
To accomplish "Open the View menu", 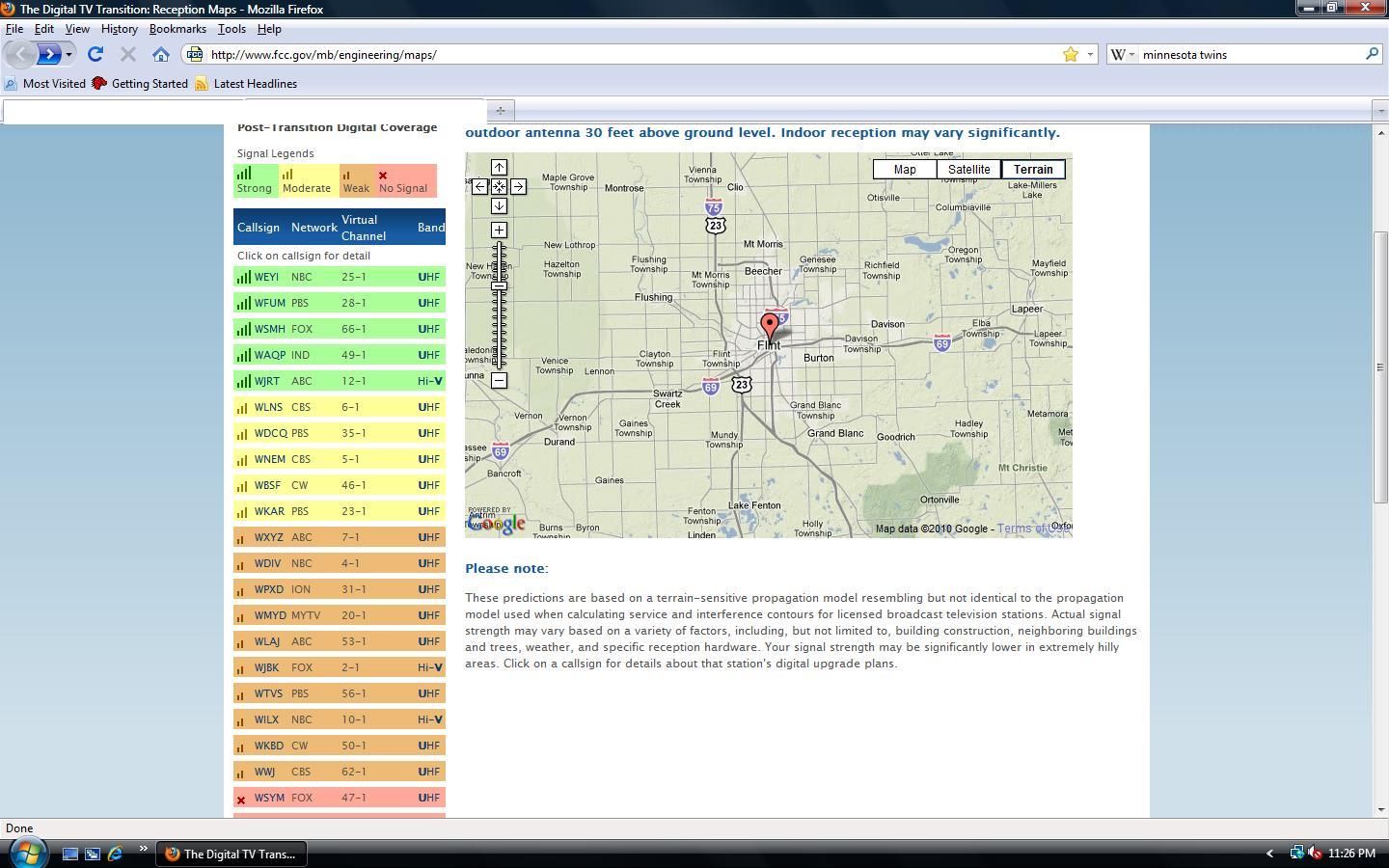I will pos(77,29).
